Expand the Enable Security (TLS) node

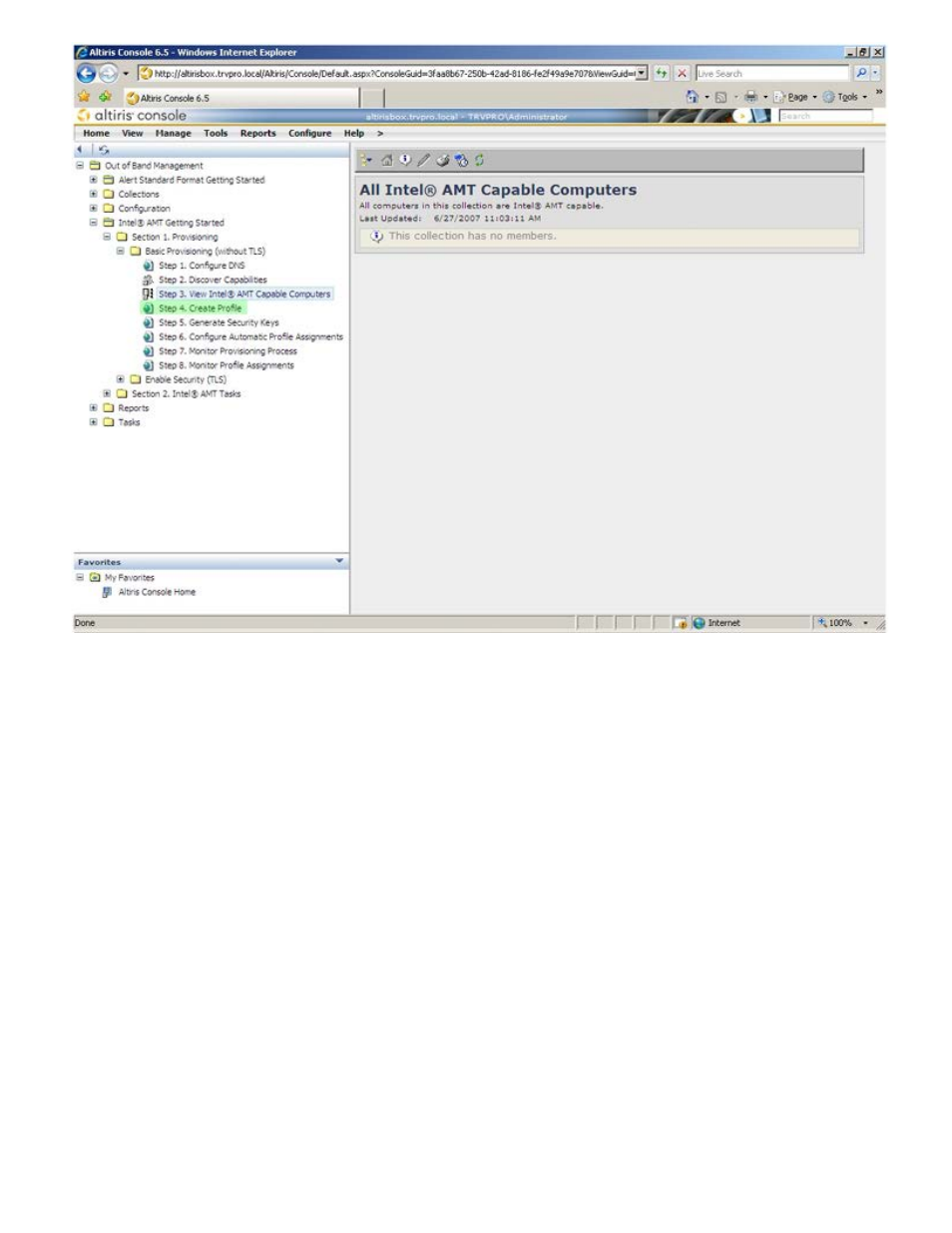pos(121,379)
